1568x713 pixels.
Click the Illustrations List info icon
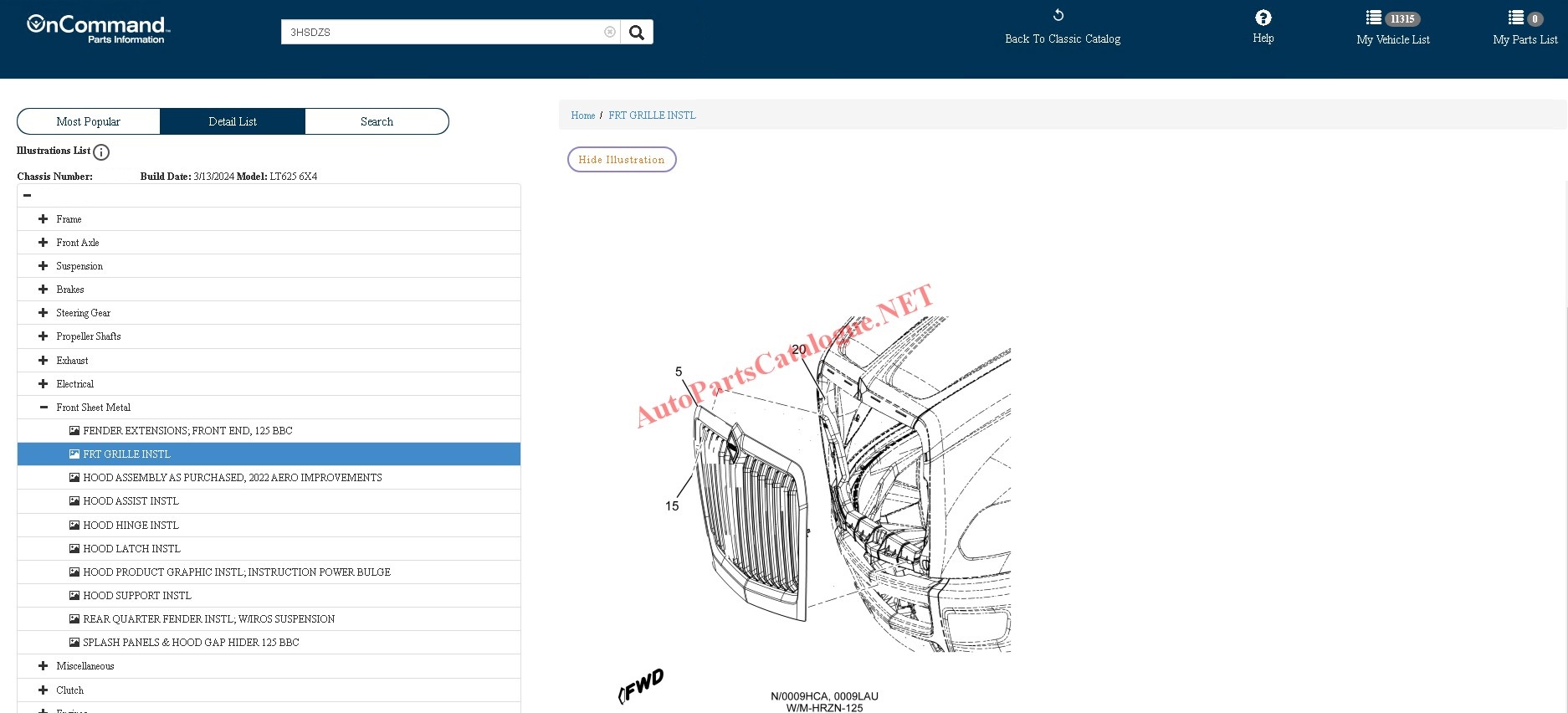point(101,152)
